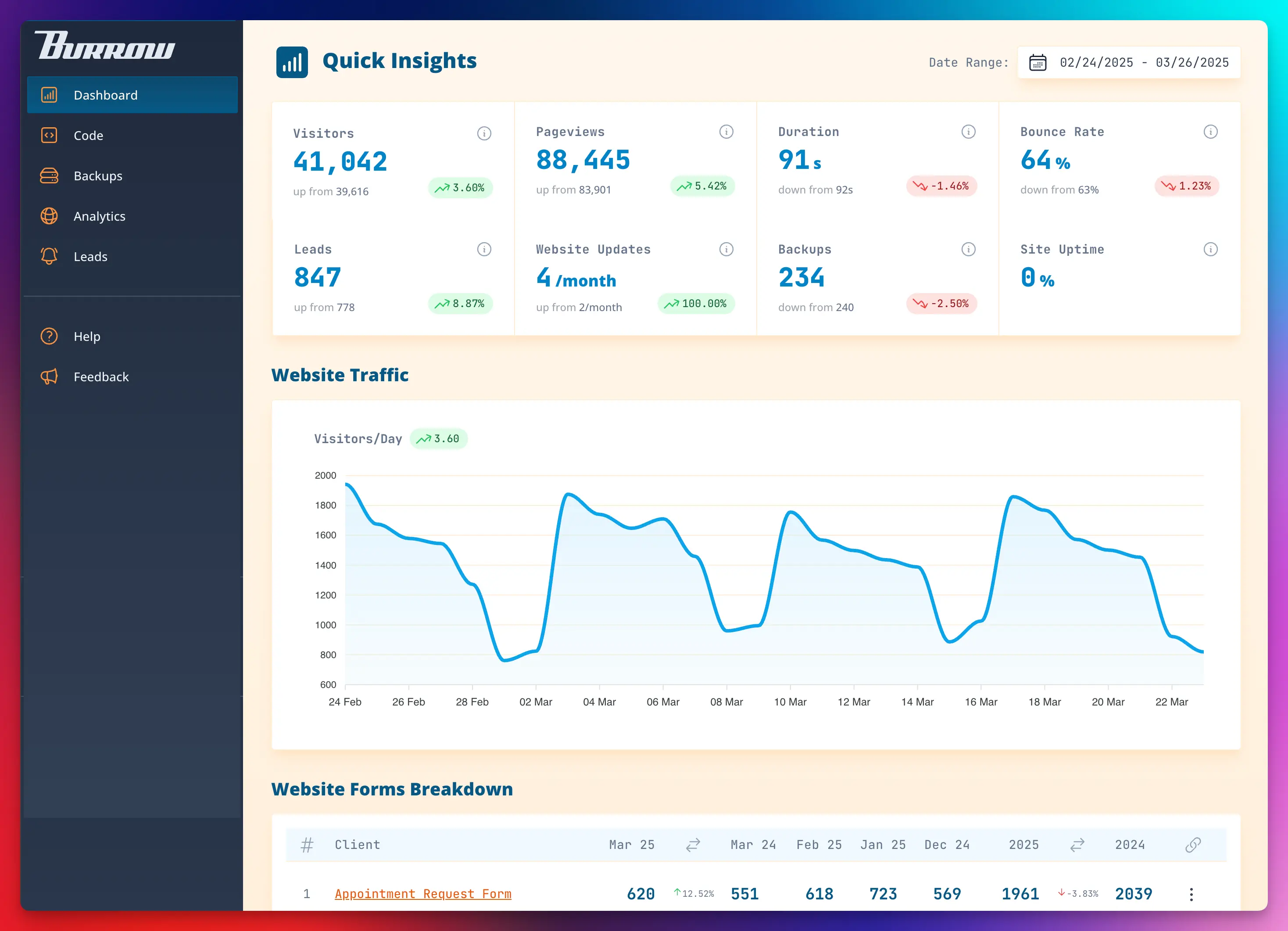The width and height of the screenshot is (1288, 931).
Task: Click the hash column header icon
Action: click(307, 845)
